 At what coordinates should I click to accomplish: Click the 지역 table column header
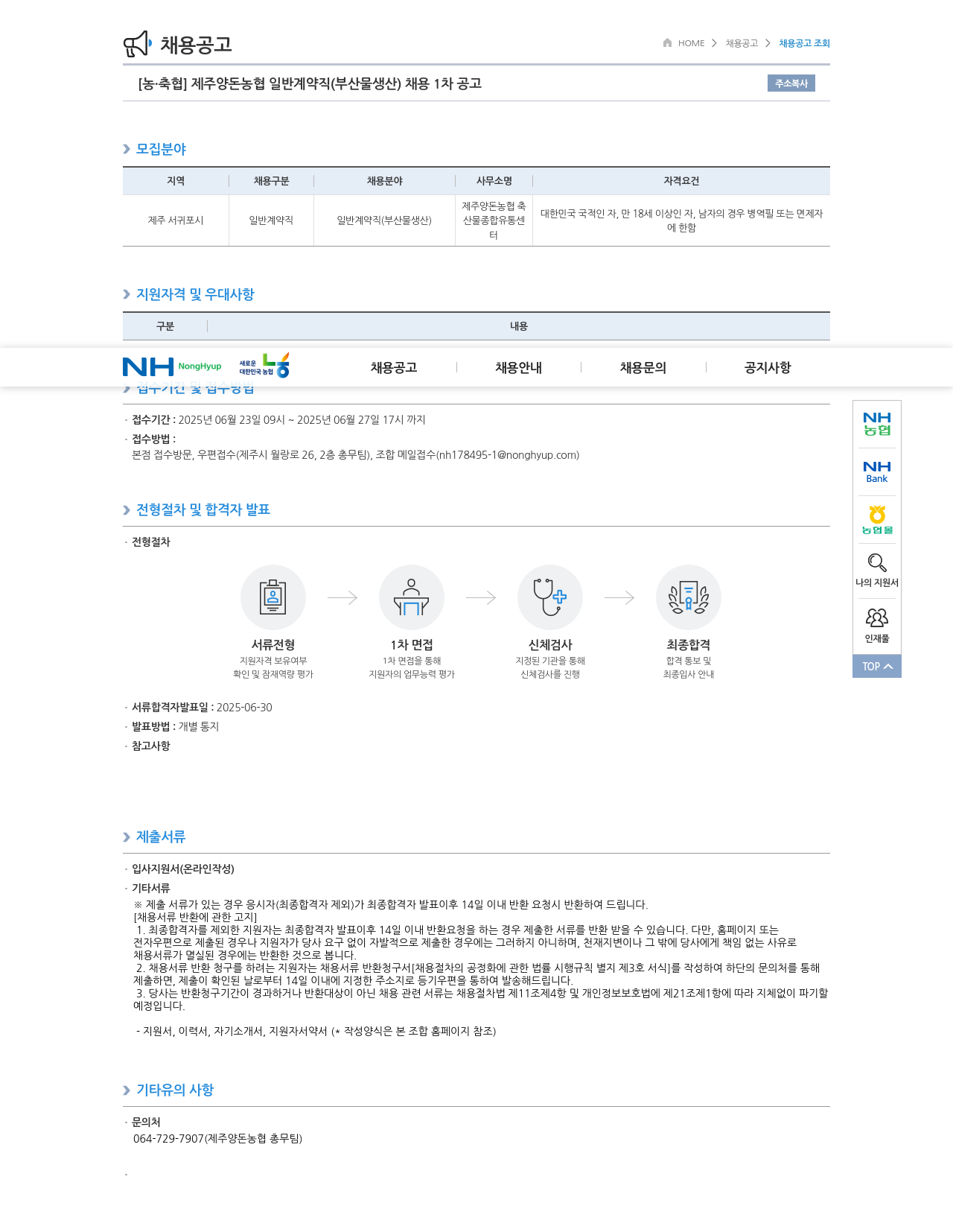(x=176, y=181)
